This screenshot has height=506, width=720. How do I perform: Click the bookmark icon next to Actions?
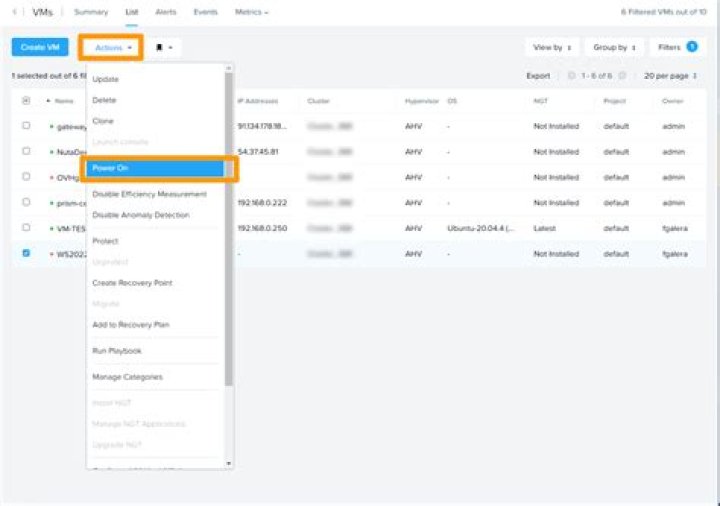point(159,47)
